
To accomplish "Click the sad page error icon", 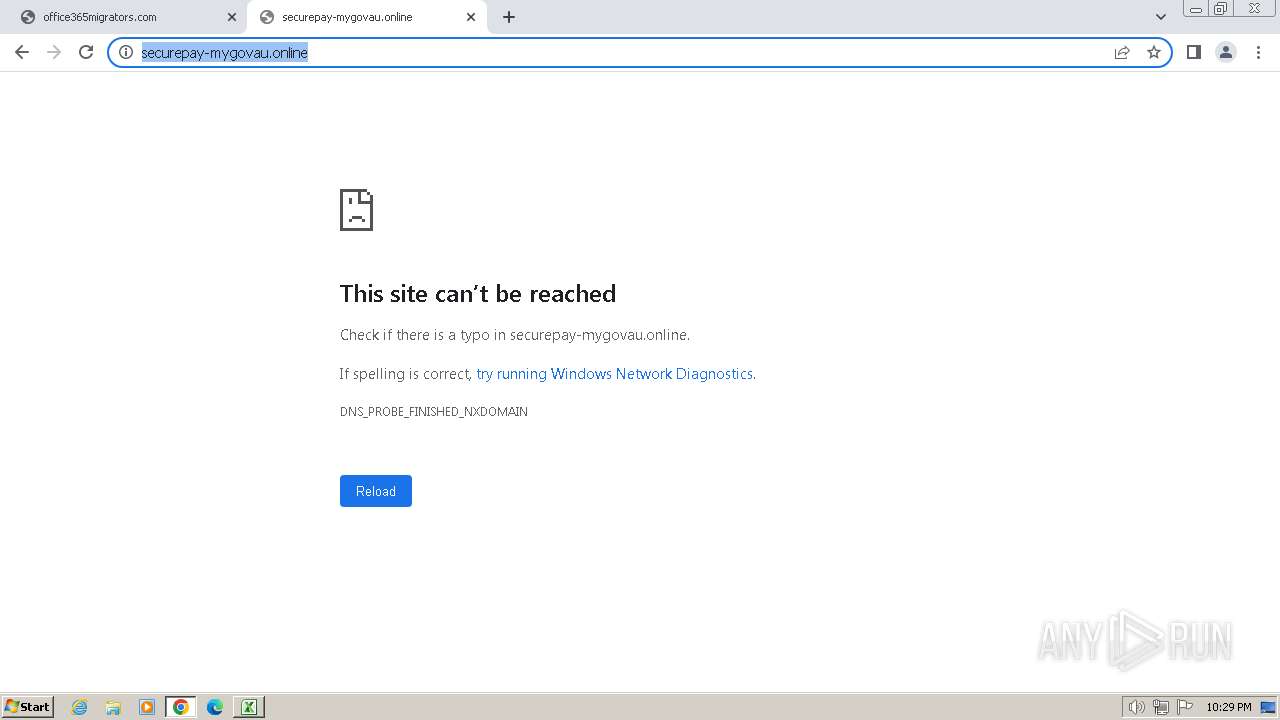I will tap(357, 210).
